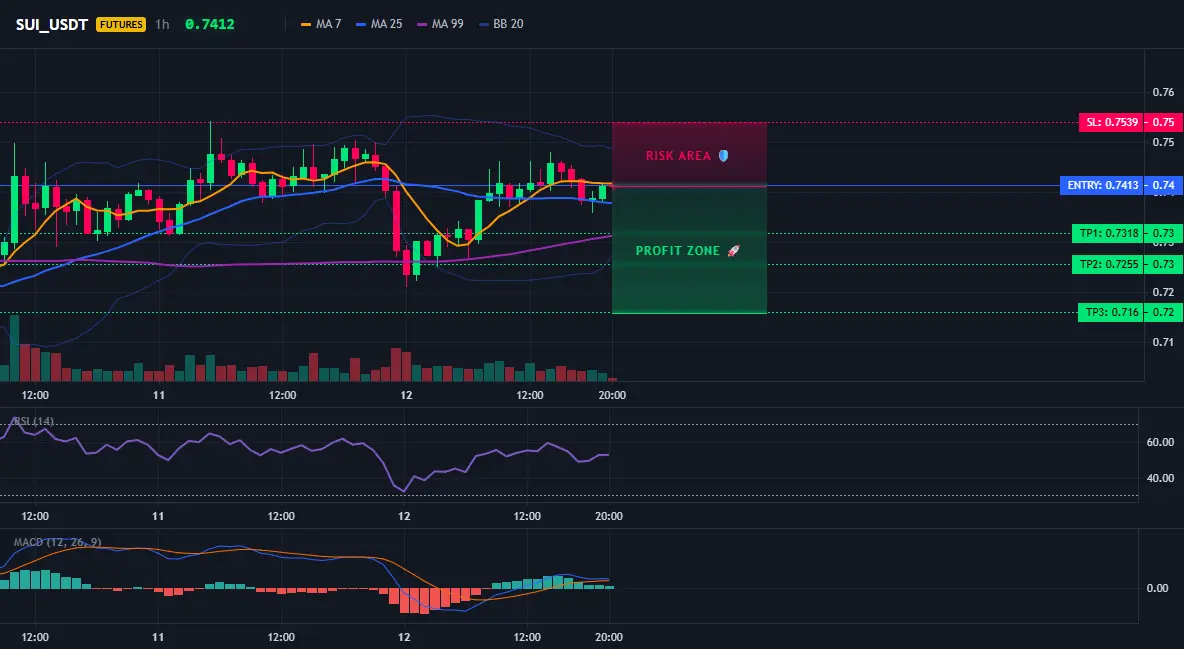Screen dimensions: 1184x649
Task: Click the TP1: 0.7318 target label
Action: tap(1108, 233)
